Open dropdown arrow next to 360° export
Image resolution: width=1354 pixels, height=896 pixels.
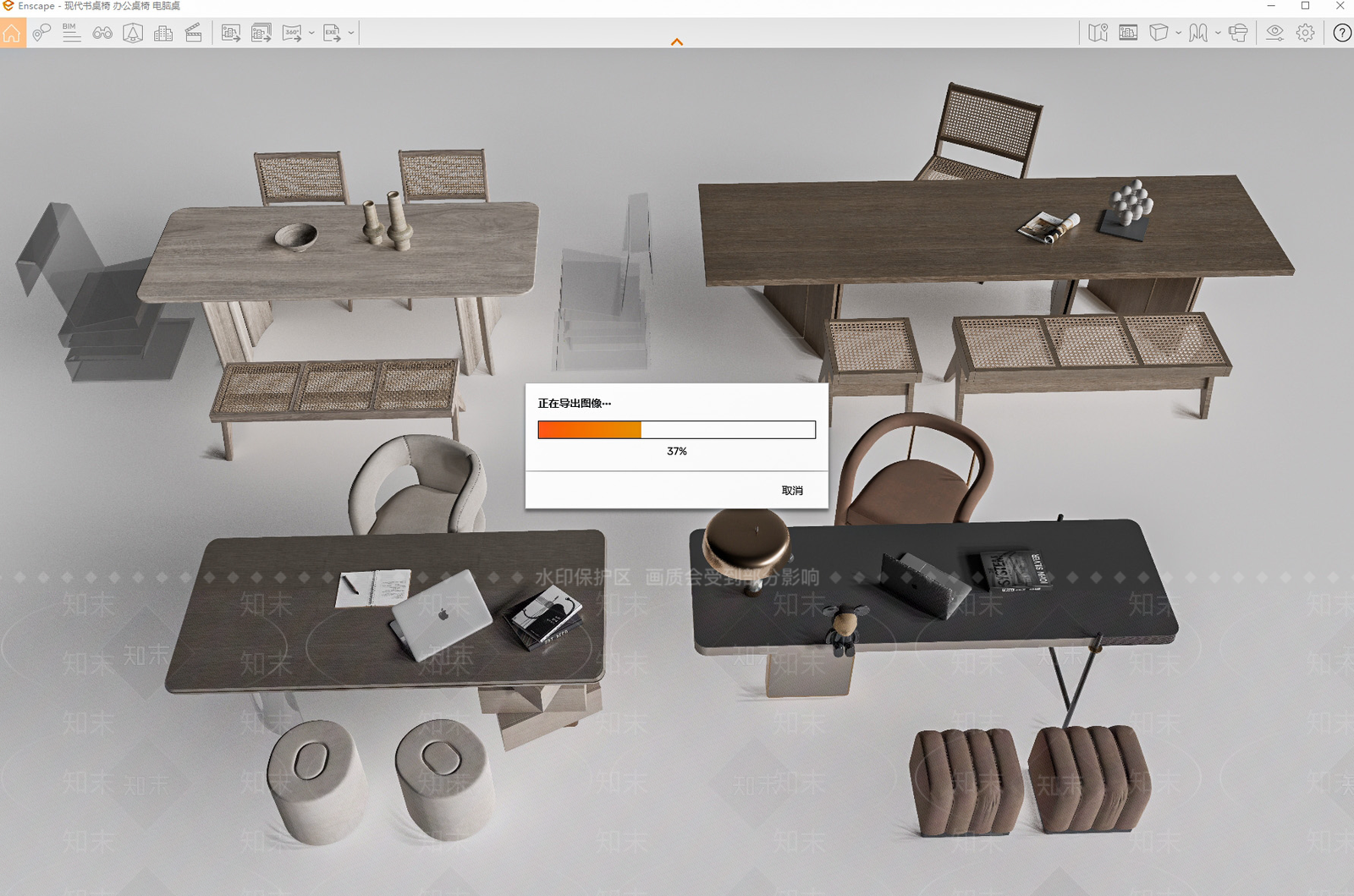(311, 33)
